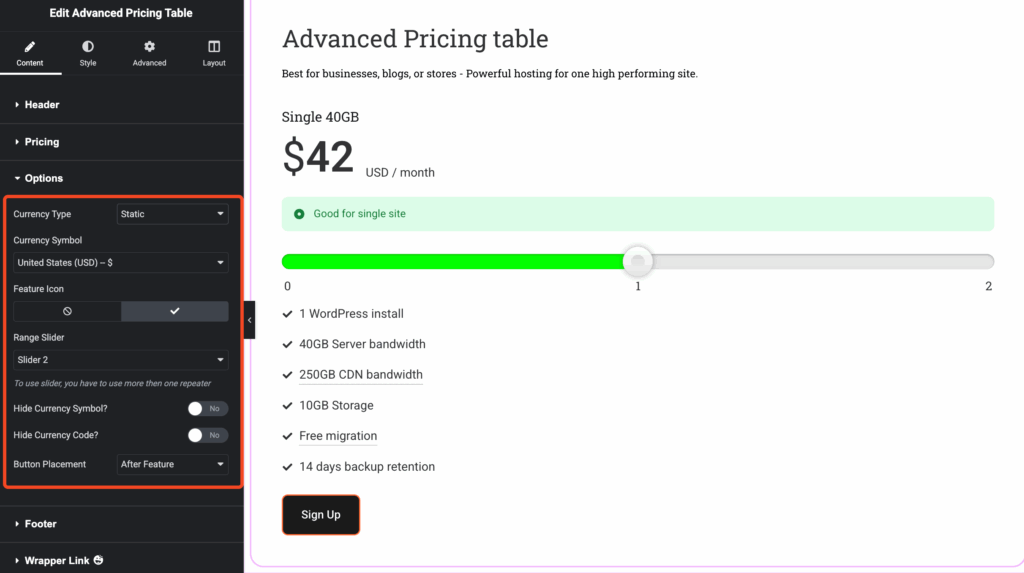Open the Button Placement dropdown
Viewport: 1024px width, 573px height.
click(172, 464)
